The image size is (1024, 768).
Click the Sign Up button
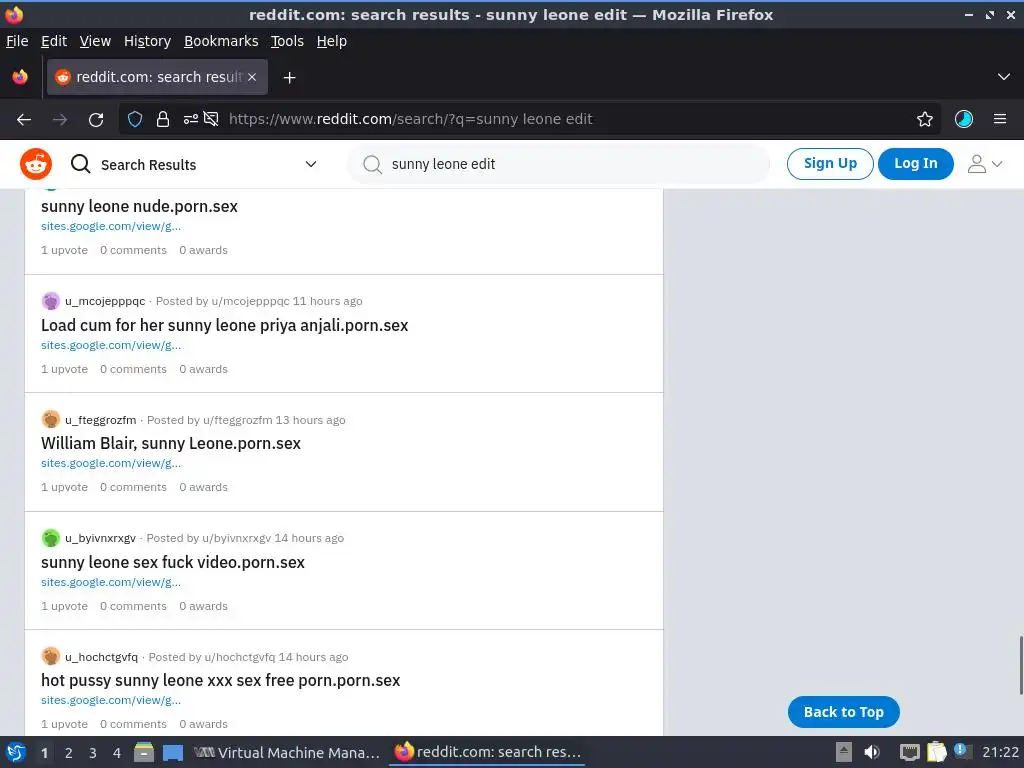click(830, 163)
